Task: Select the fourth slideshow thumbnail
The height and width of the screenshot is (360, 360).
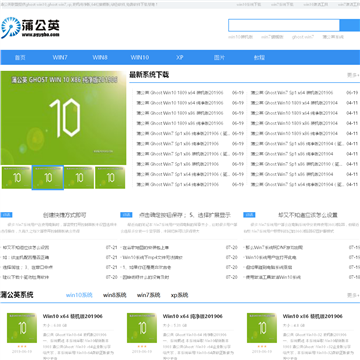Action: 110,178
